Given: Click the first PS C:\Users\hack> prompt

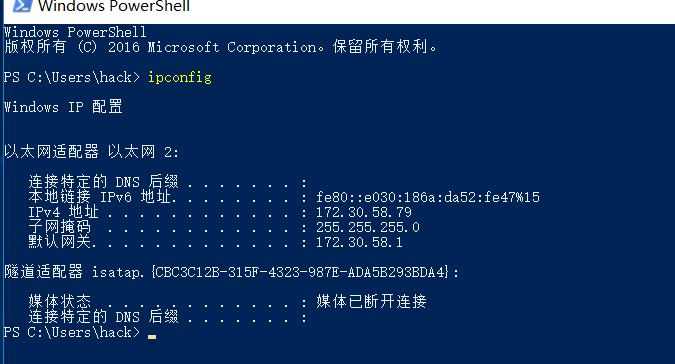Looking at the screenshot, I should pos(72,77).
